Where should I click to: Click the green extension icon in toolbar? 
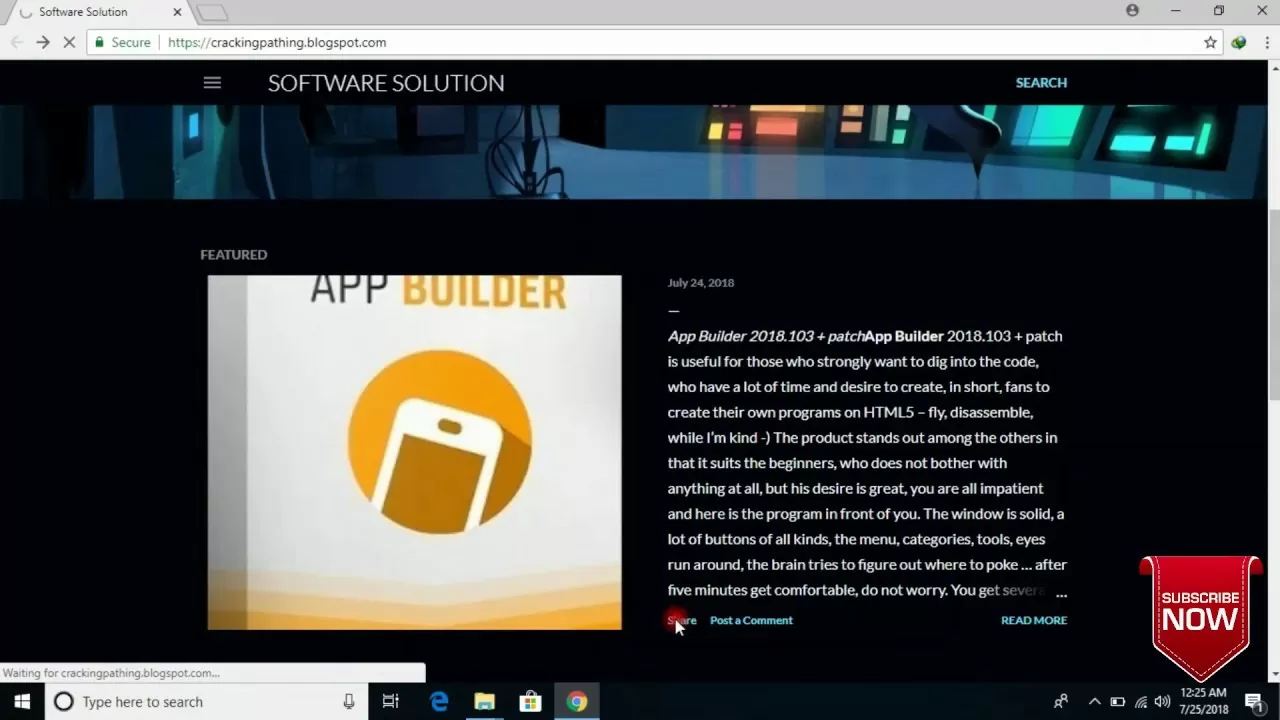pos(1239,42)
